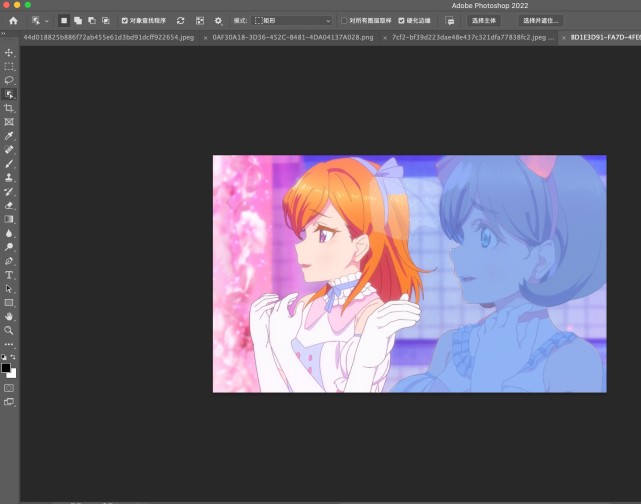The image size is (641, 504).
Task: Close the 7cf2-bf39d223 jpeg tab
Action: (385, 38)
